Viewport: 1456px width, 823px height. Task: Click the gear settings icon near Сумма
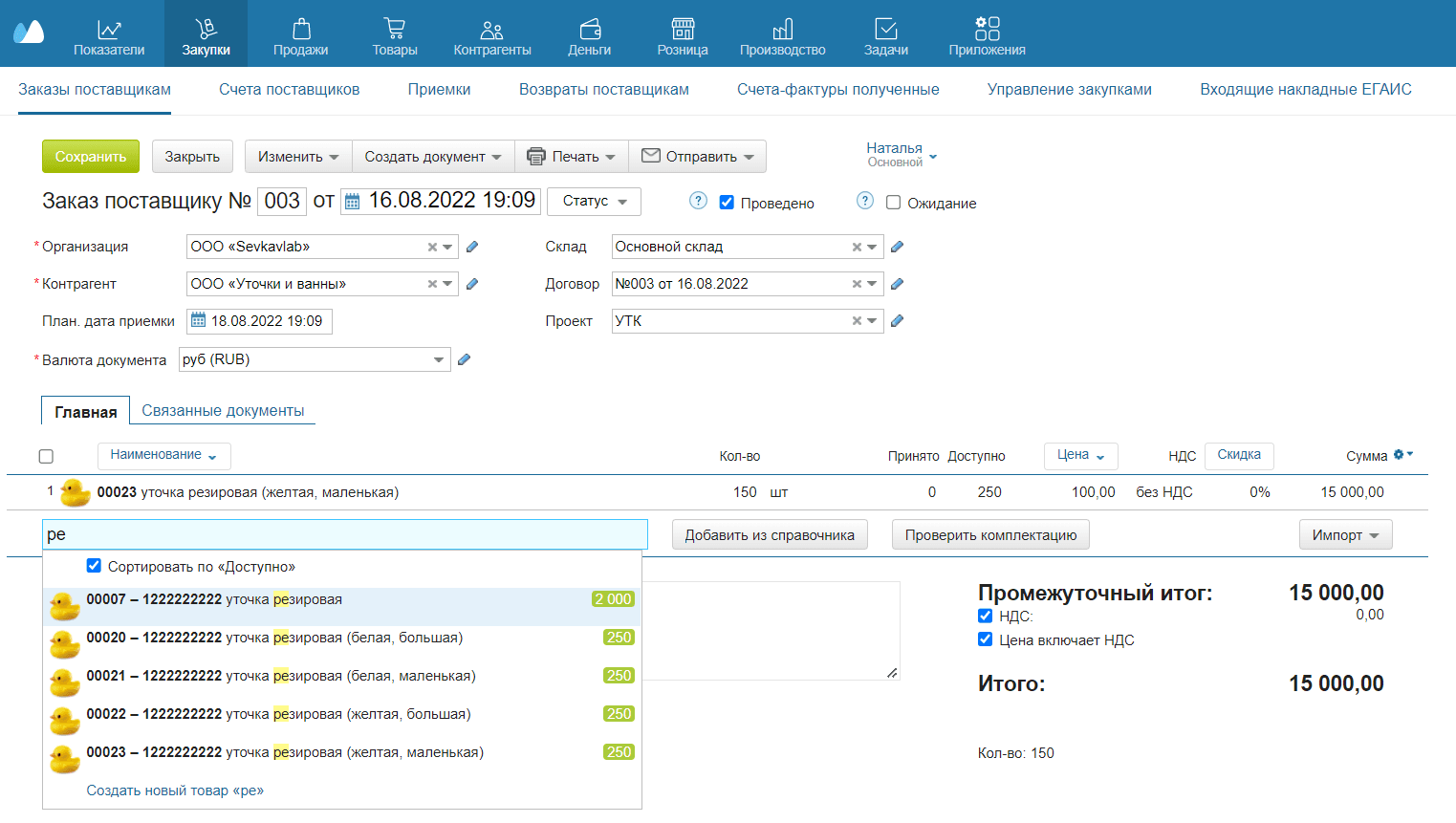(x=1399, y=455)
